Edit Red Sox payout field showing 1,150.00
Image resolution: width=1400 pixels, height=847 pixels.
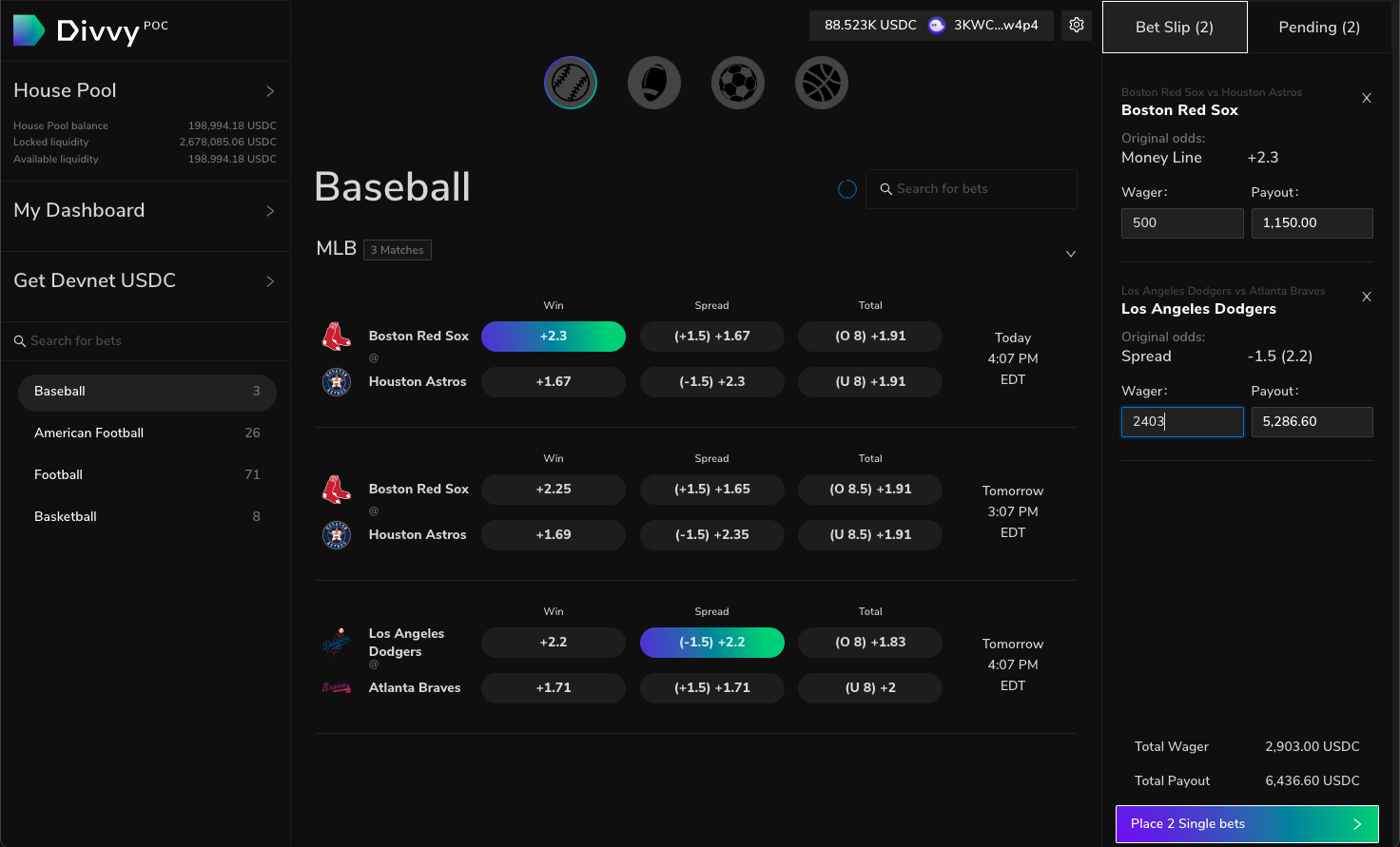coord(1312,223)
